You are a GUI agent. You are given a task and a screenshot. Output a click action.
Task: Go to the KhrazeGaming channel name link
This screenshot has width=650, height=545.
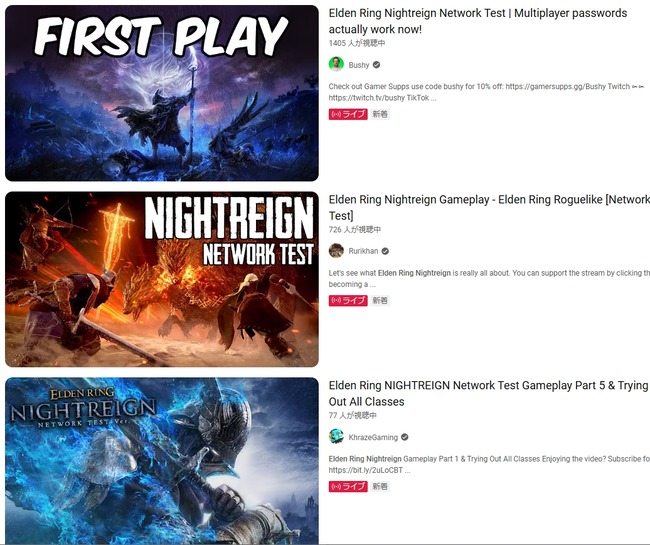373,437
